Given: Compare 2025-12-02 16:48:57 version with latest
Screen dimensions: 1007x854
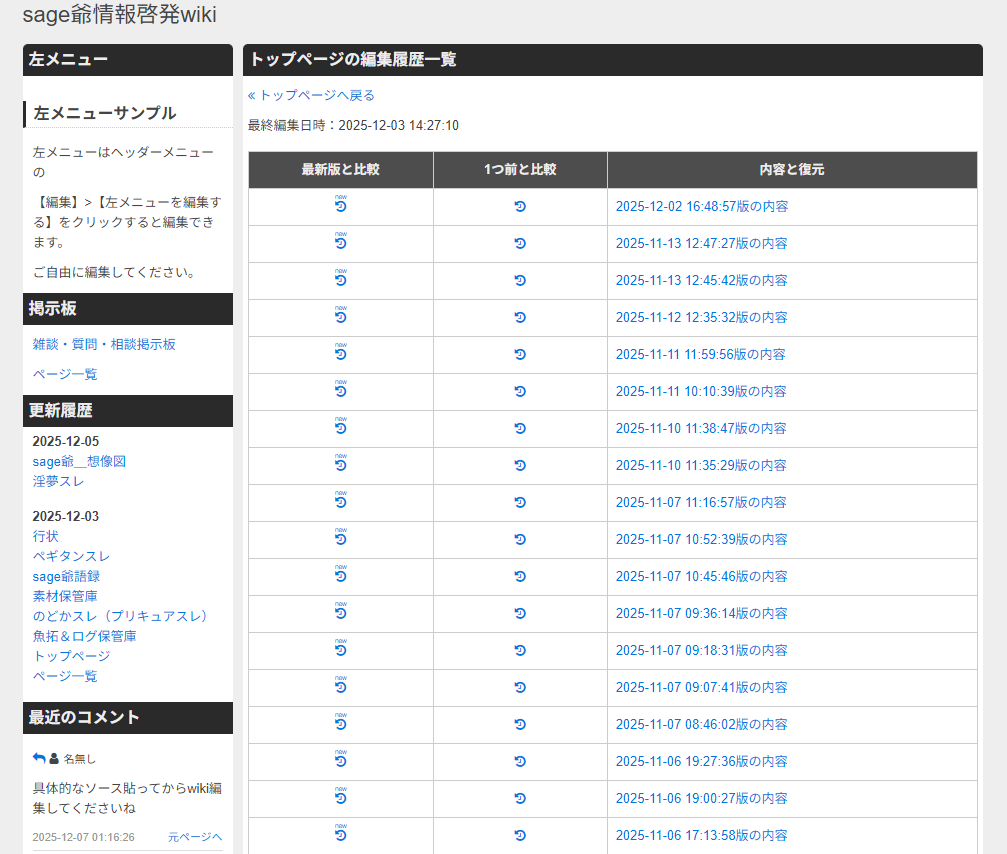Looking at the screenshot, I should 340,206.
